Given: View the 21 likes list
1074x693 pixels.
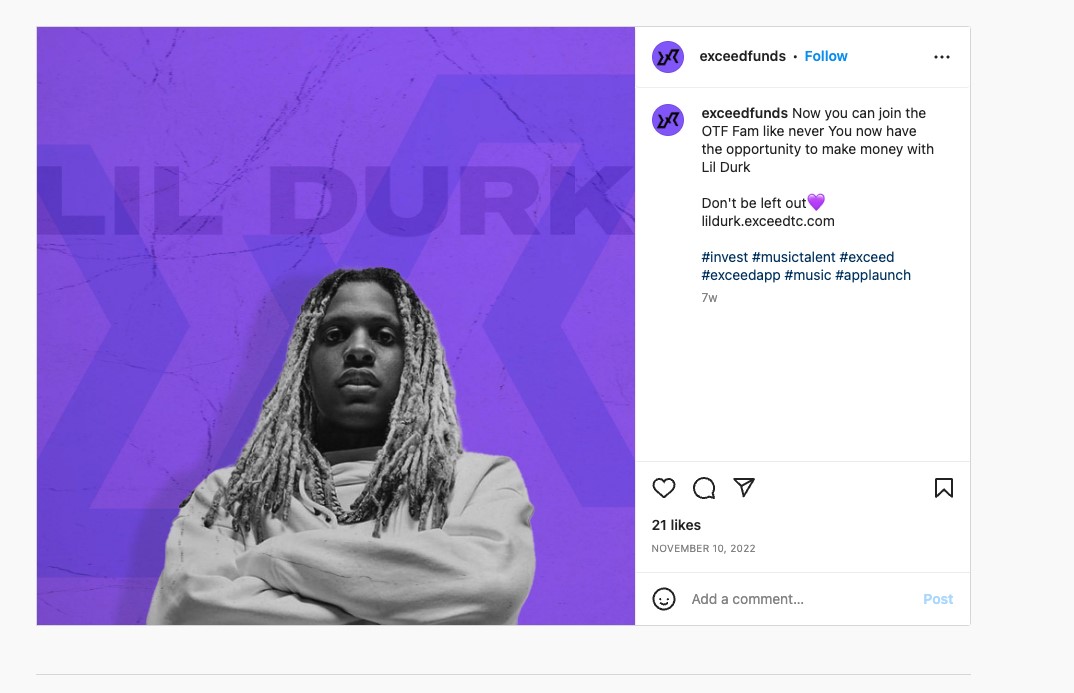Looking at the screenshot, I should point(676,525).
